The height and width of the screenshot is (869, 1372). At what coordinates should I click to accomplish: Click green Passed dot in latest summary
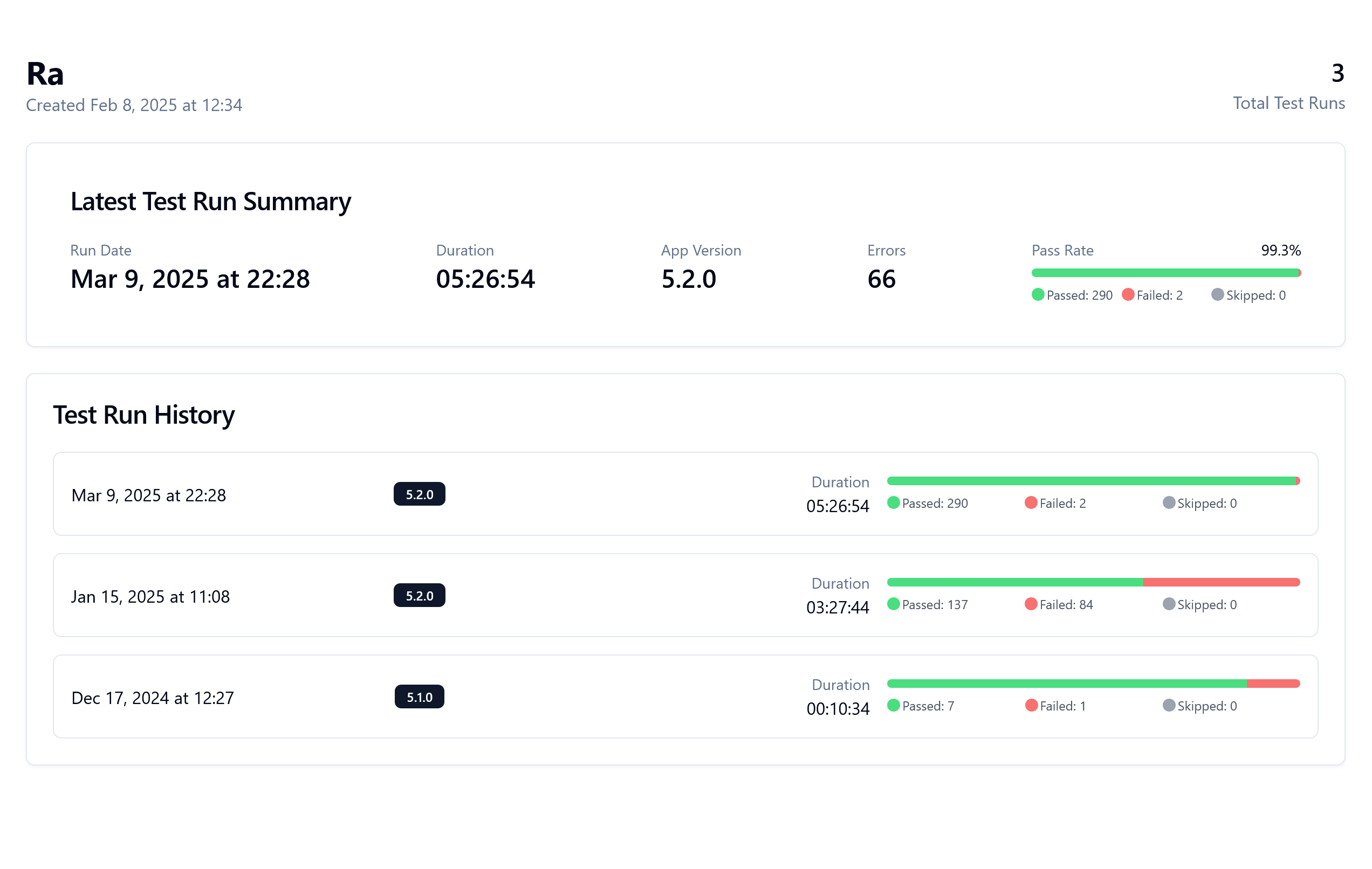[1038, 294]
